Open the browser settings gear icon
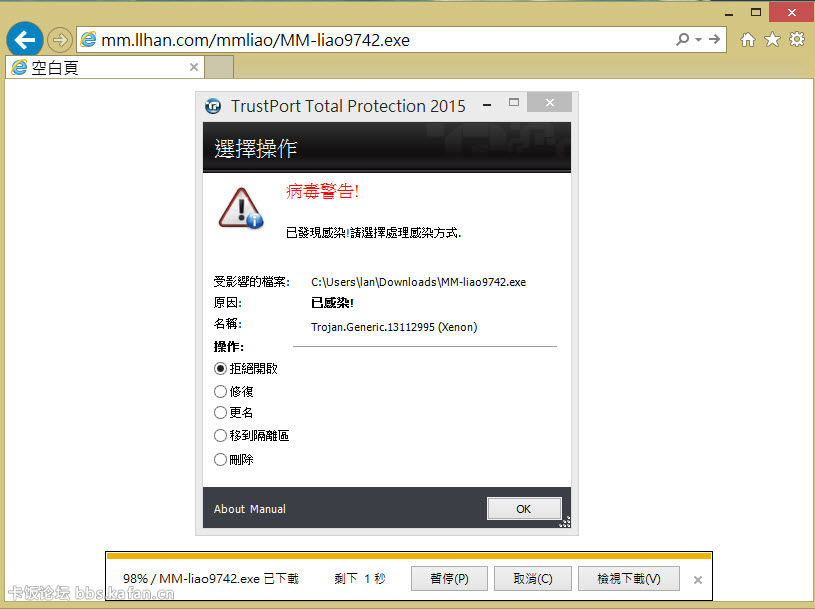The width and height of the screenshot is (815, 609). point(797,40)
